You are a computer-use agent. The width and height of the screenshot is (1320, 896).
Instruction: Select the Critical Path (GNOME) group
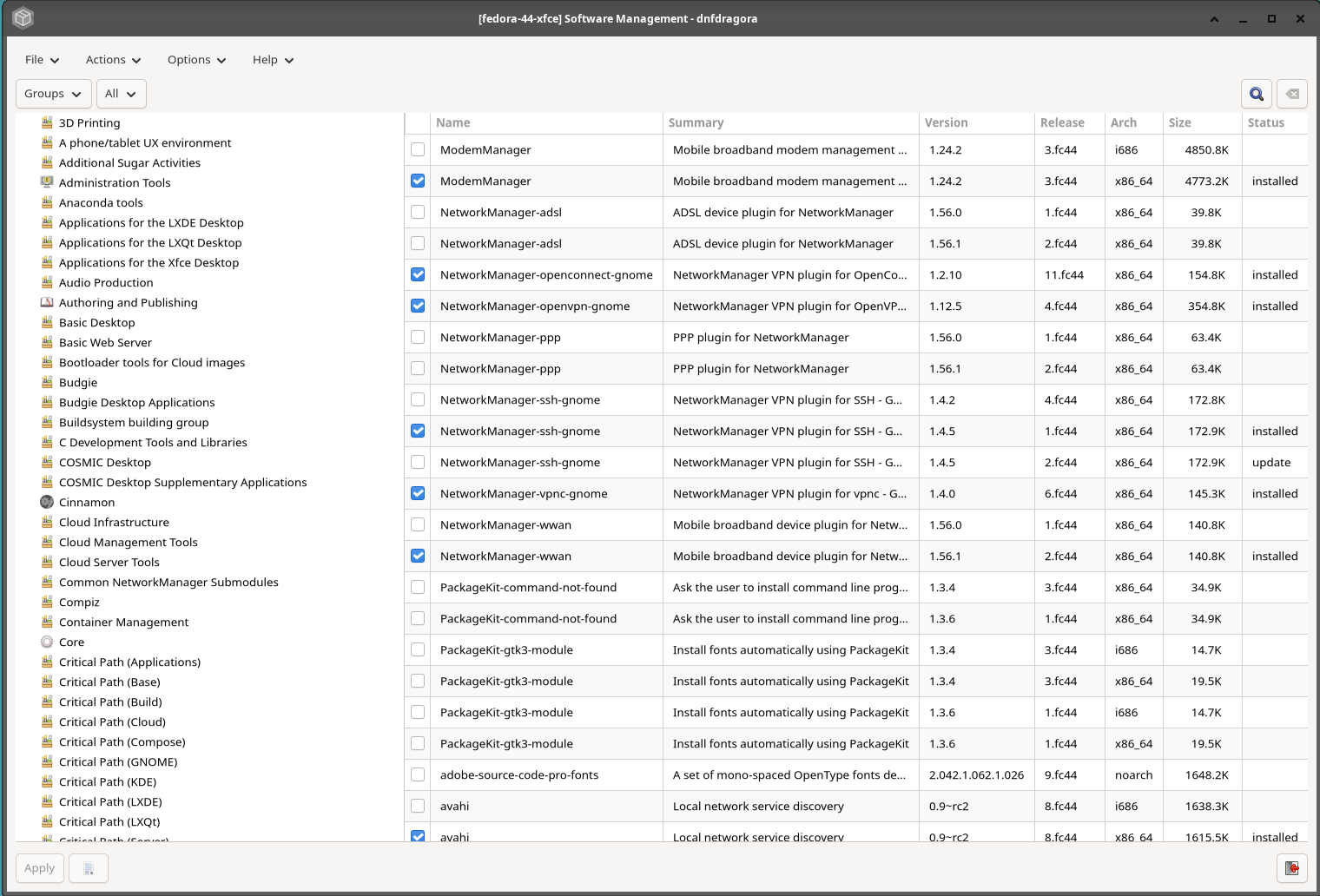point(118,761)
